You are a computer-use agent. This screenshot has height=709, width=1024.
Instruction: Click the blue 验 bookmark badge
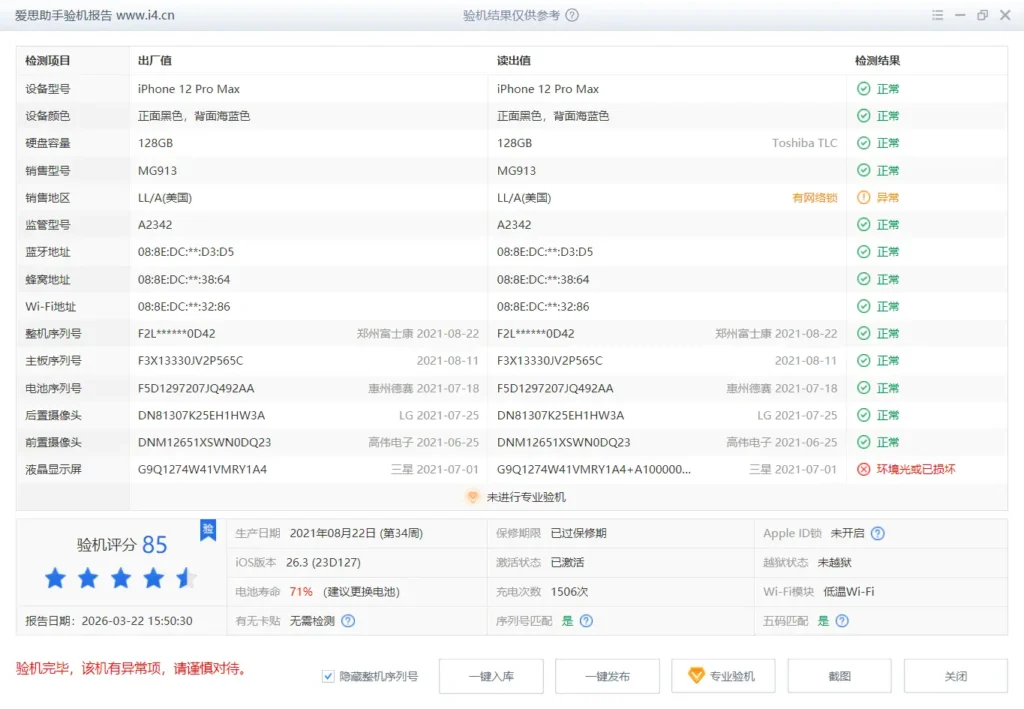point(208,529)
